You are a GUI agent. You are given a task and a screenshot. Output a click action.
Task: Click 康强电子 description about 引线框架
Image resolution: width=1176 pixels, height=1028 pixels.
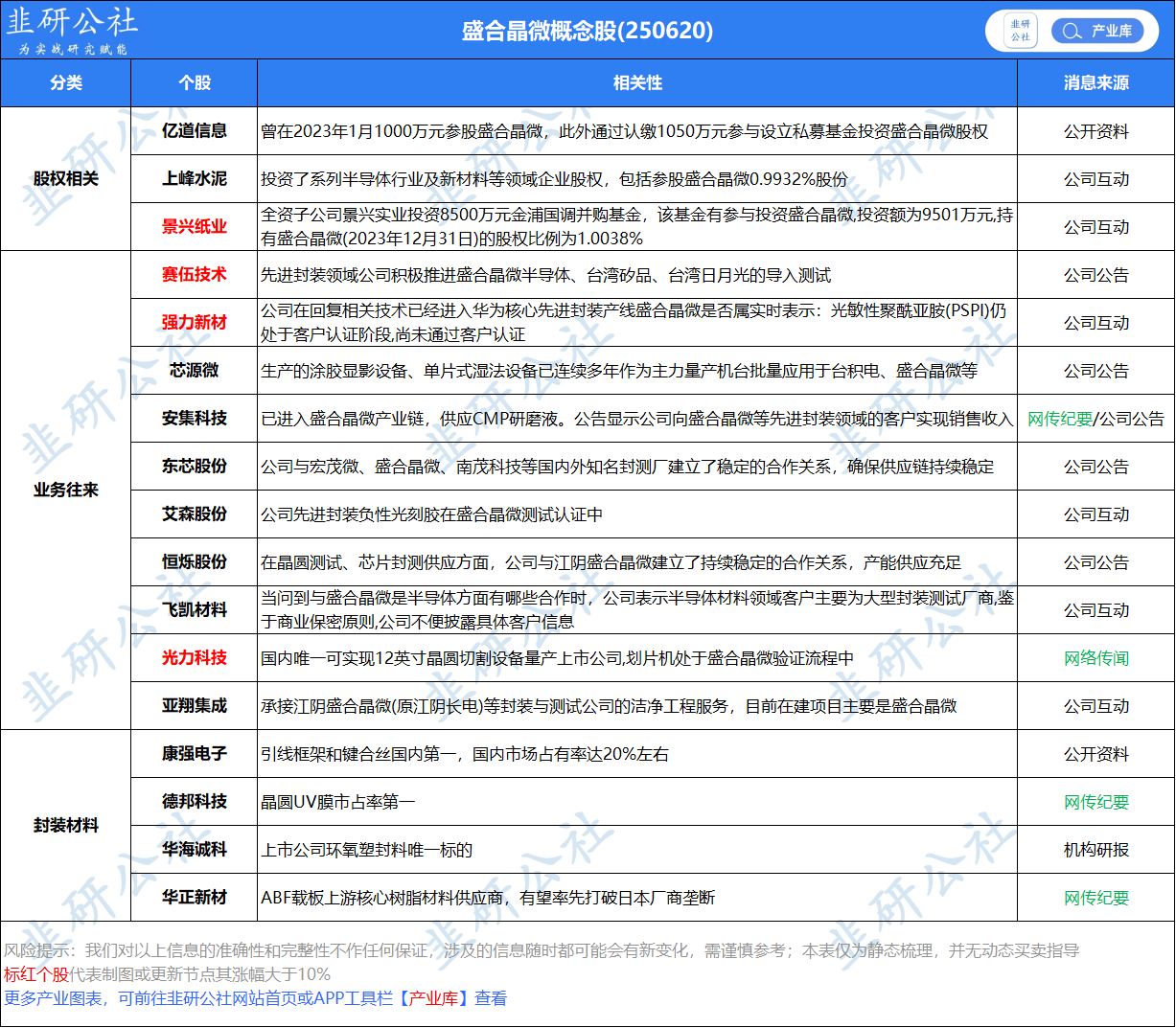click(x=465, y=754)
